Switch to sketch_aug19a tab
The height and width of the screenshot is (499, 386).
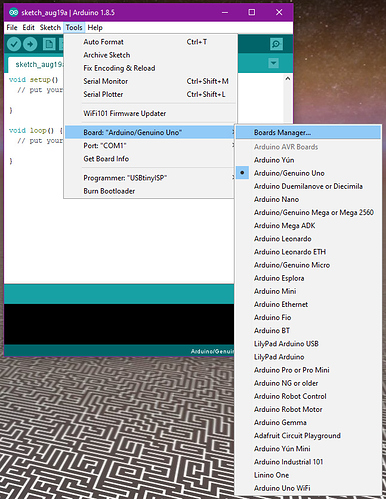point(37,65)
